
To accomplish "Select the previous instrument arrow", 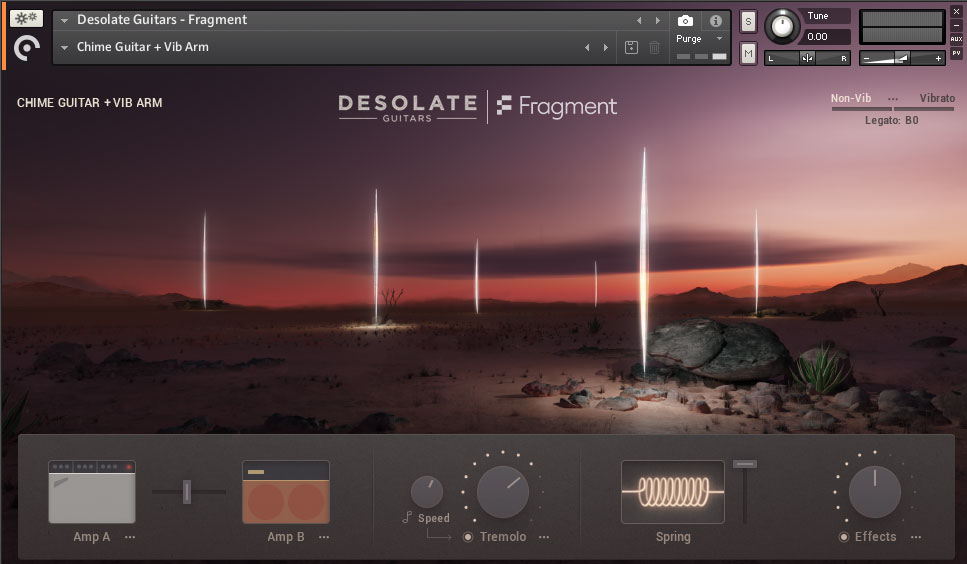I will tap(639, 20).
